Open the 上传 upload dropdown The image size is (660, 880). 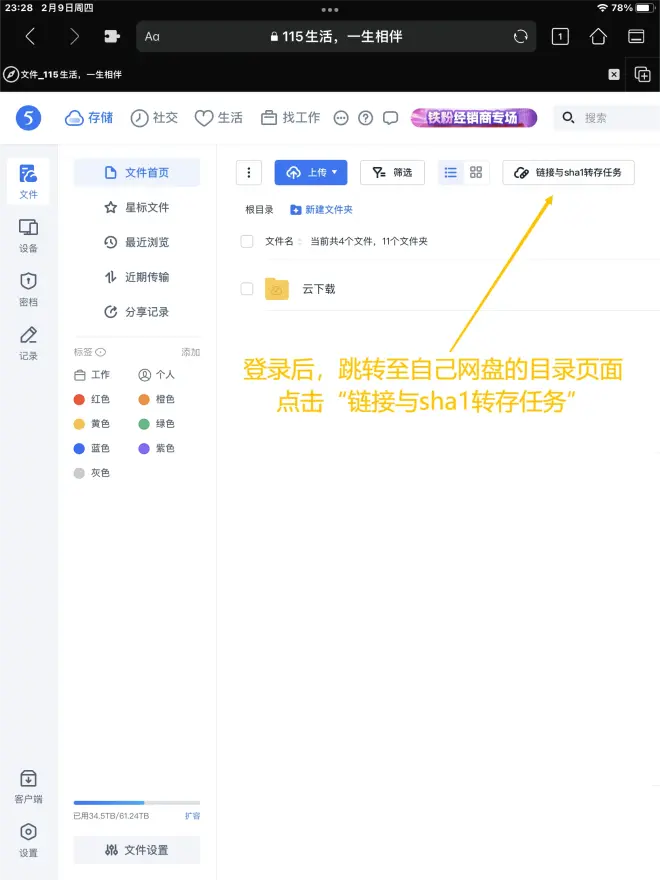click(311, 172)
